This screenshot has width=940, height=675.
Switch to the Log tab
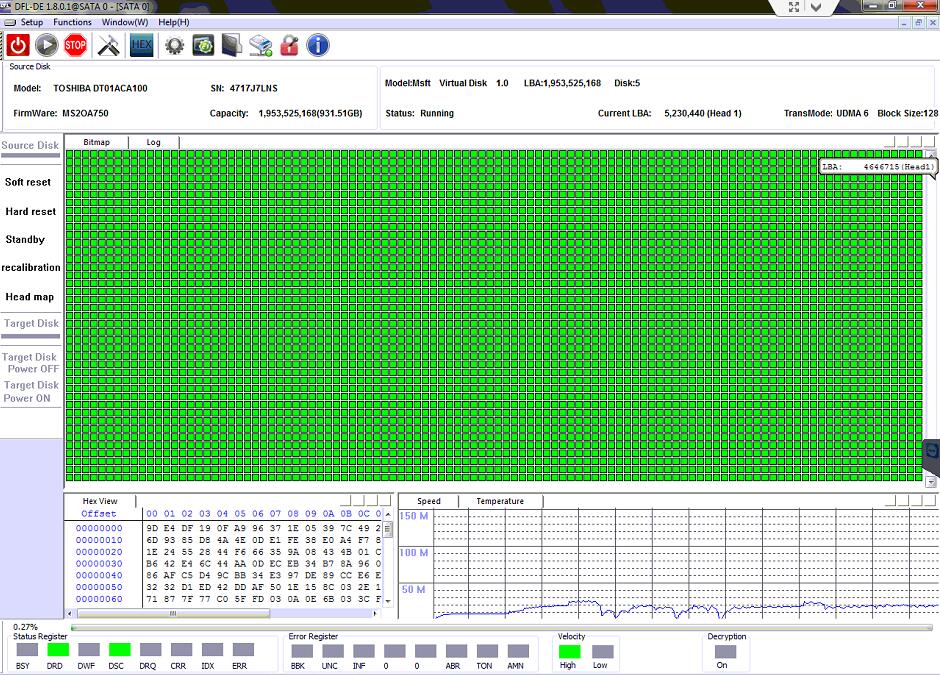tap(153, 142)
